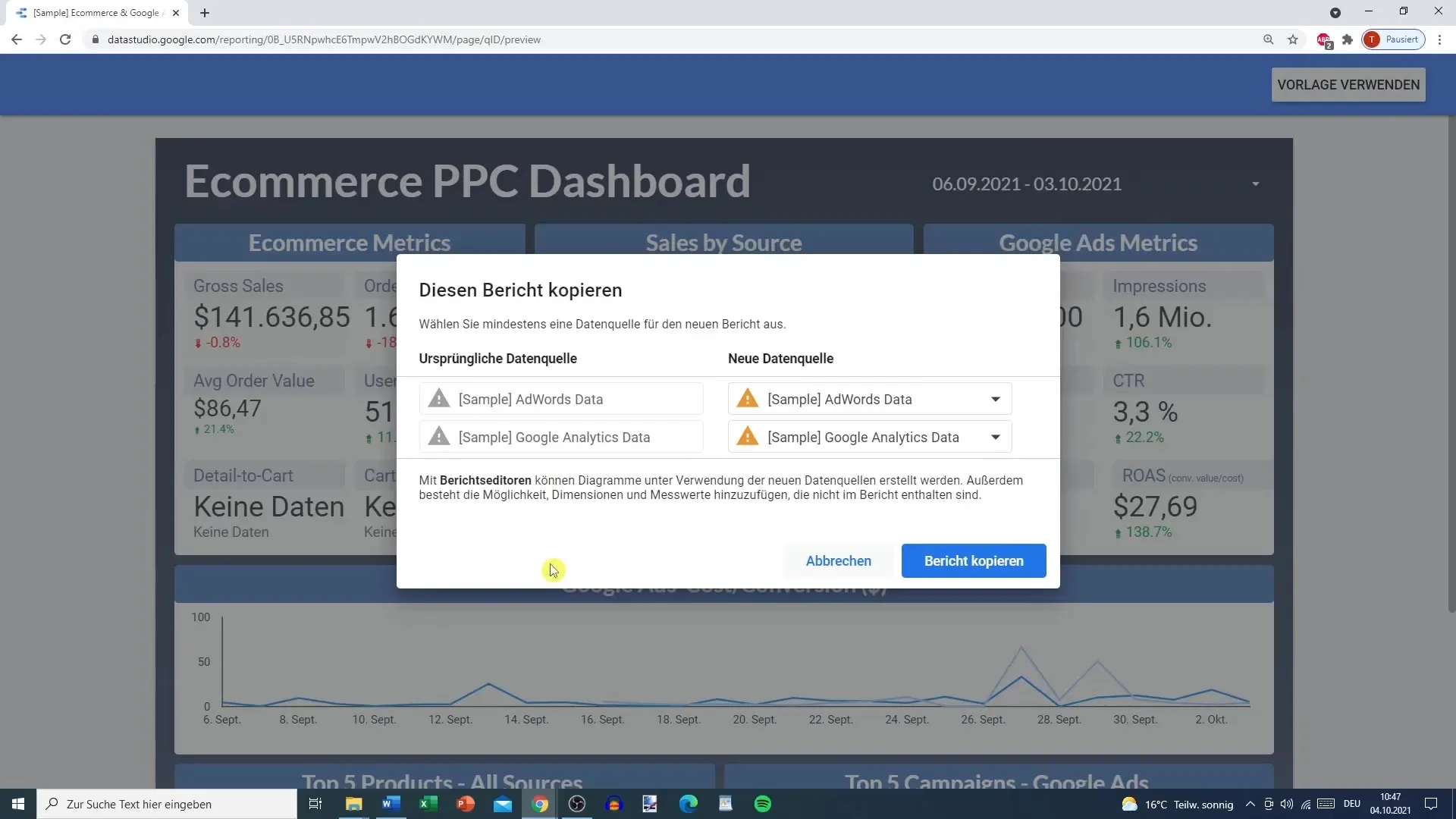Open Spotify from taskbar
1456x819 pixels.
tap(763, 804)
